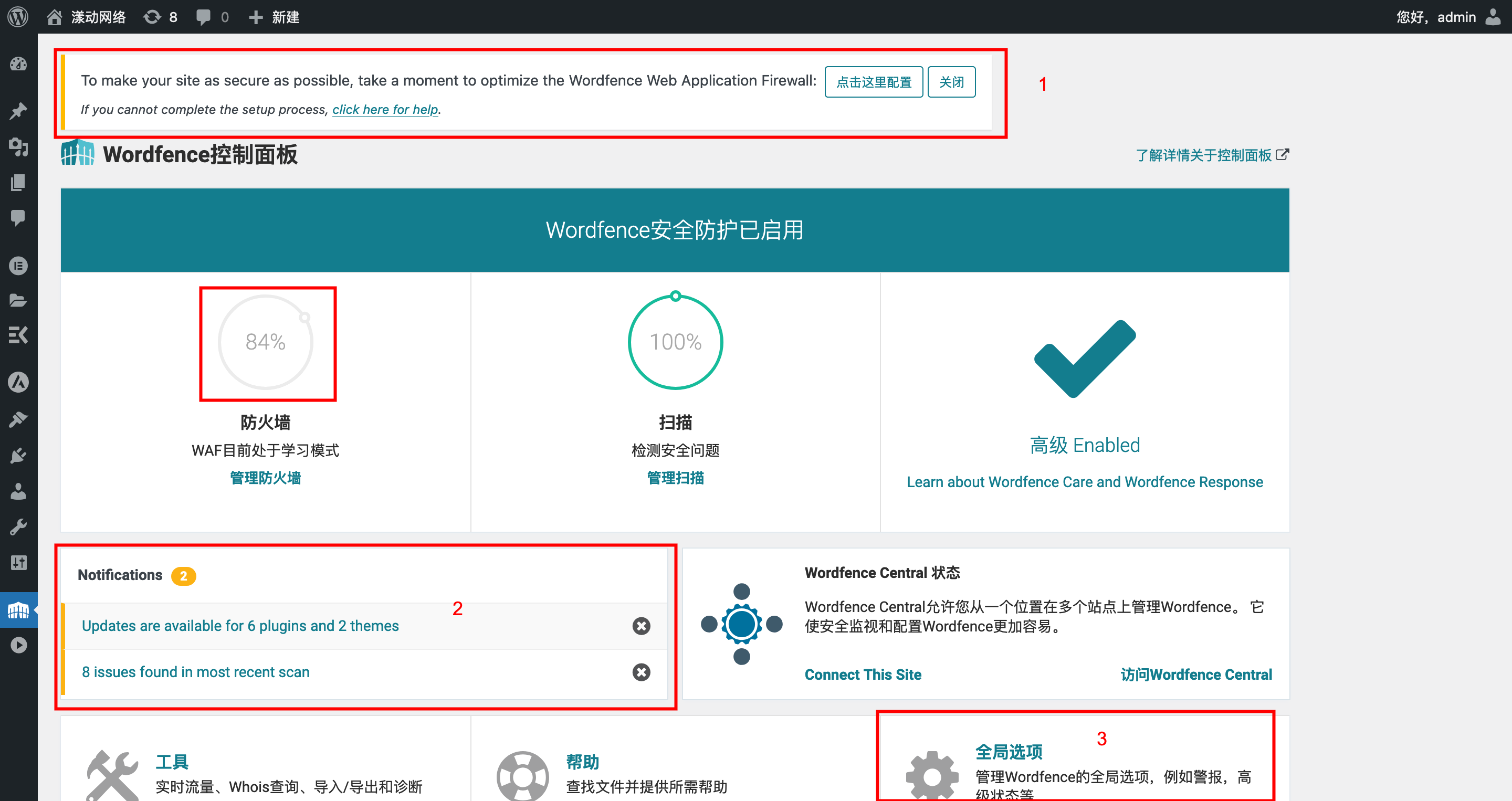The image size is (1512, 801).
Task: Click the 84% firewall status circle
Action: coord(265,342)
